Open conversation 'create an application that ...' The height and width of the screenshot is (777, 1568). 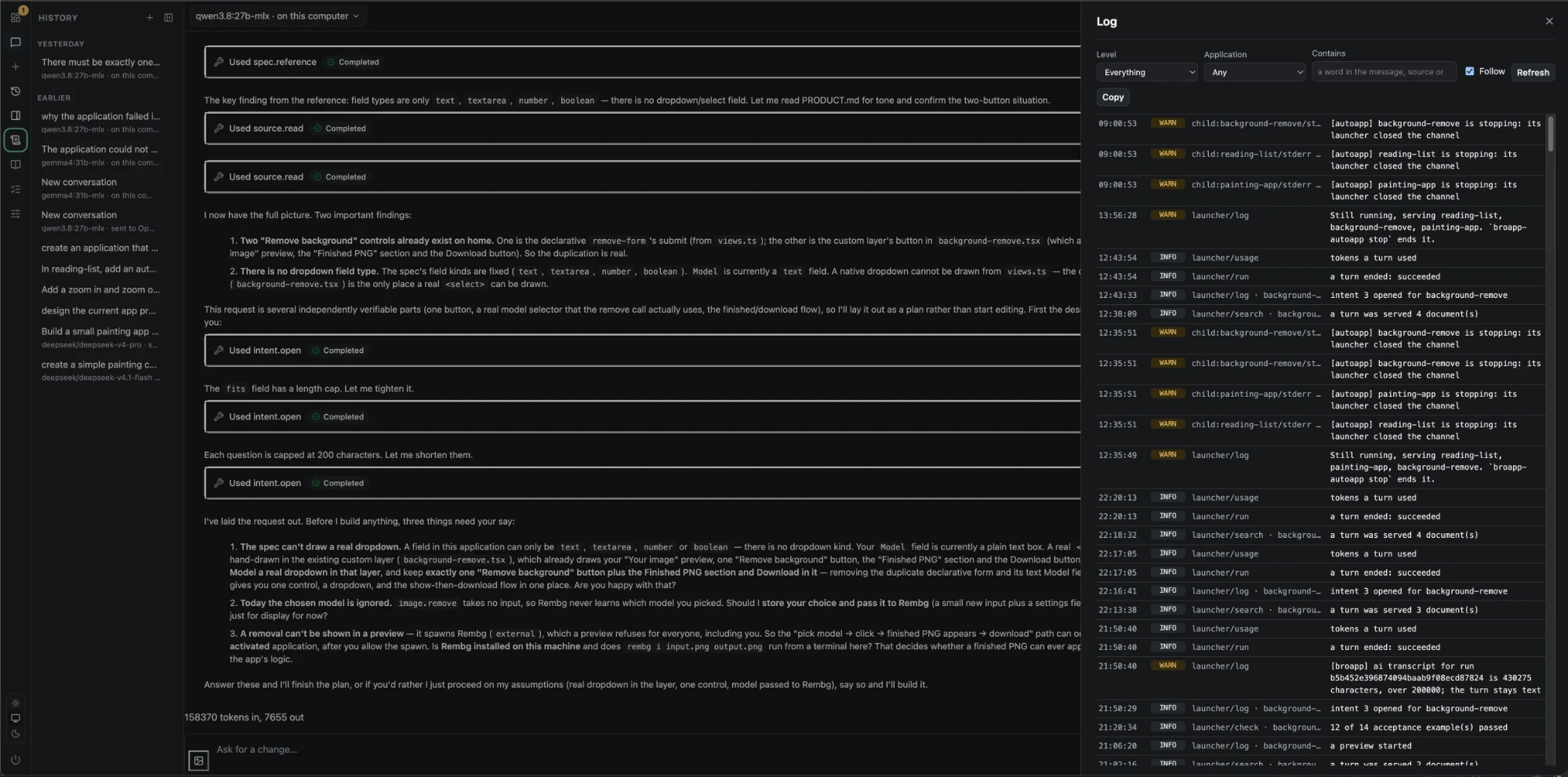100,248
